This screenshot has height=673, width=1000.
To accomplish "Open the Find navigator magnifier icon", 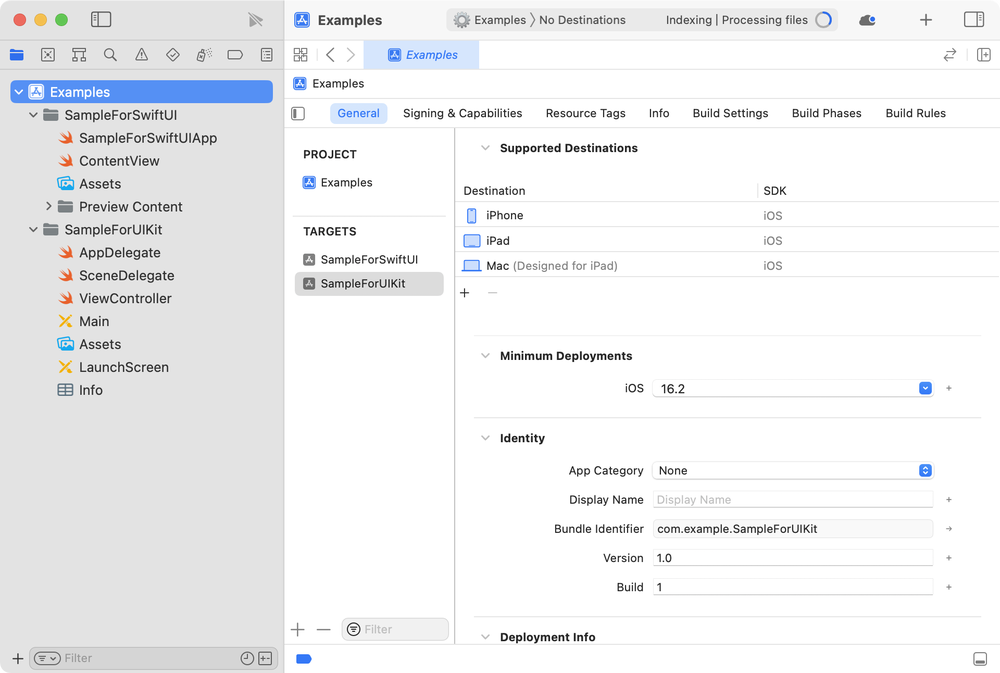I will pyautogui.click(x=110, y=55).
